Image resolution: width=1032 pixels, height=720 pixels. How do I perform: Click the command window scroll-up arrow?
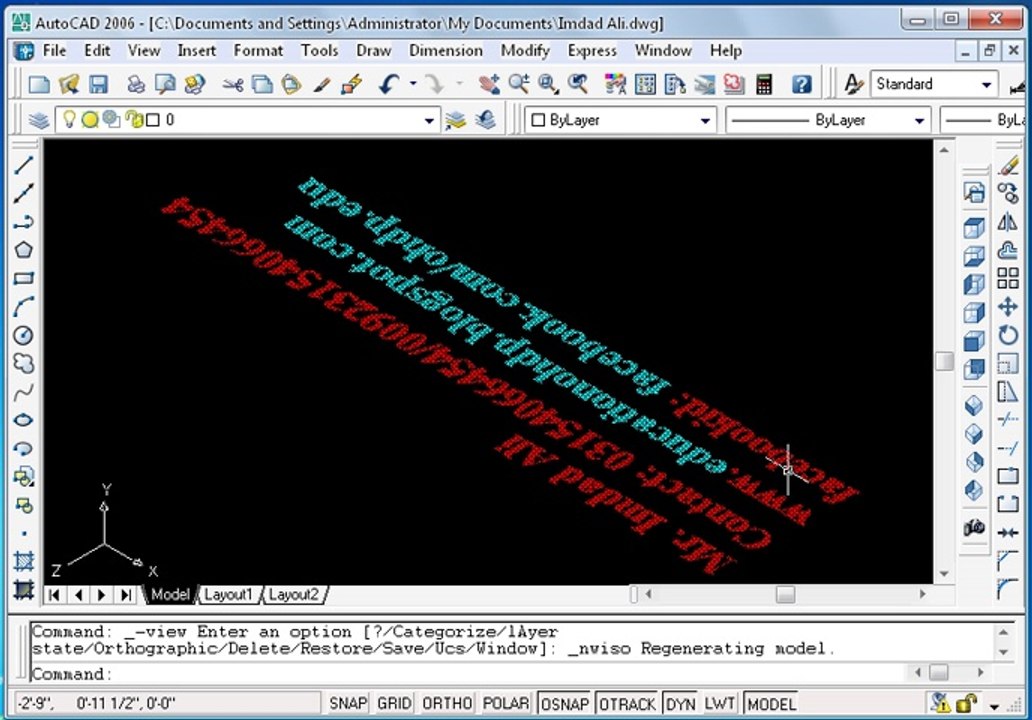1003,632
